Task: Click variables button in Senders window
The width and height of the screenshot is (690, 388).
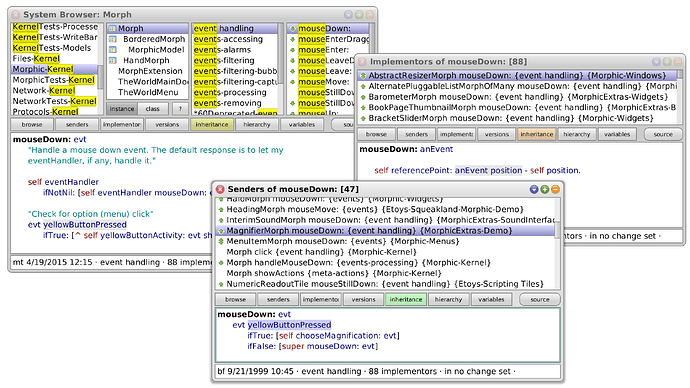Action: click(491, 300)
